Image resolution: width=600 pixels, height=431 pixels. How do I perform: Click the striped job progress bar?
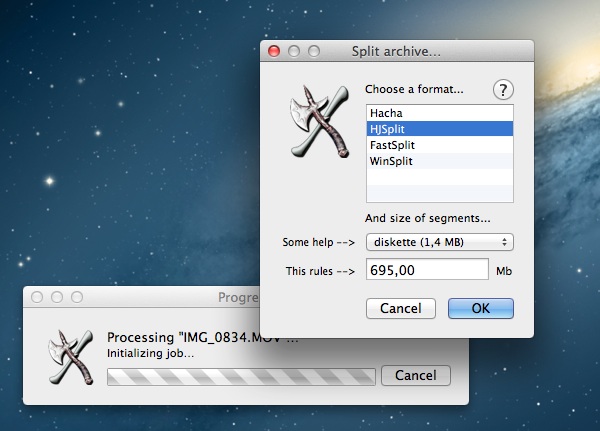[241, 377]
